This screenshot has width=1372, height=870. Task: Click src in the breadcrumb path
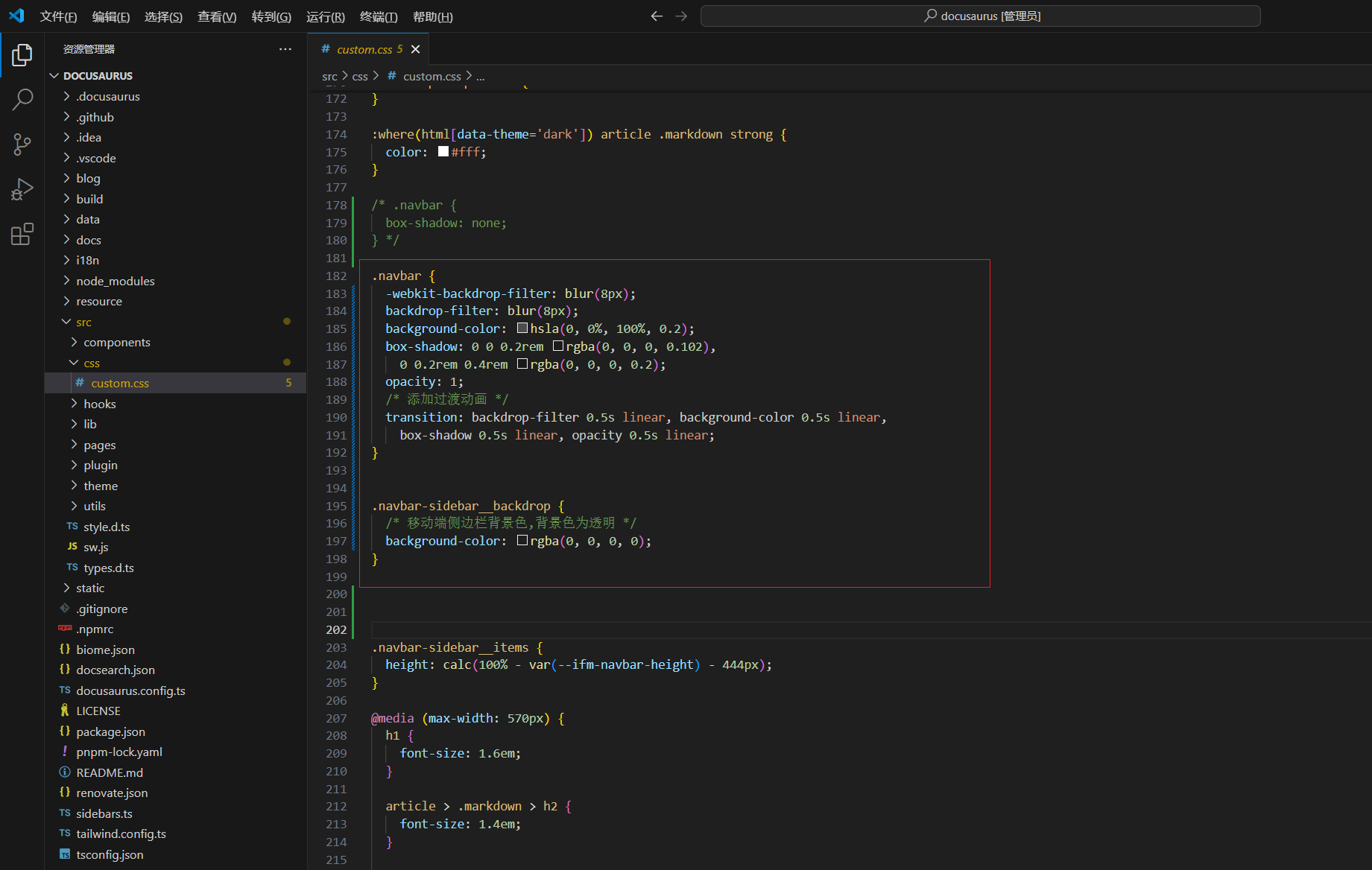[329, 76]
